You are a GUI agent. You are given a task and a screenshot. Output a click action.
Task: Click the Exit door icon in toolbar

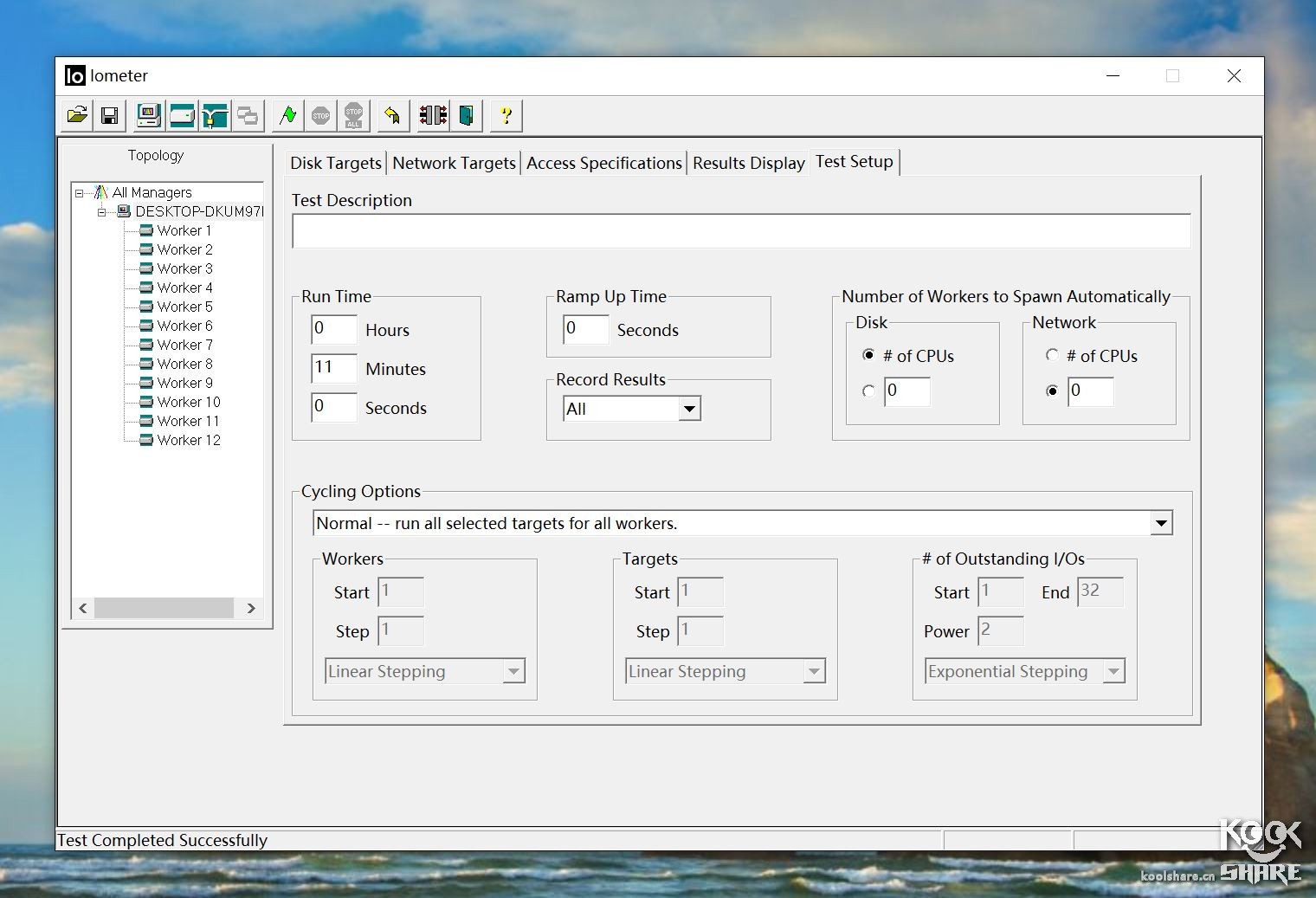point(467,115)
